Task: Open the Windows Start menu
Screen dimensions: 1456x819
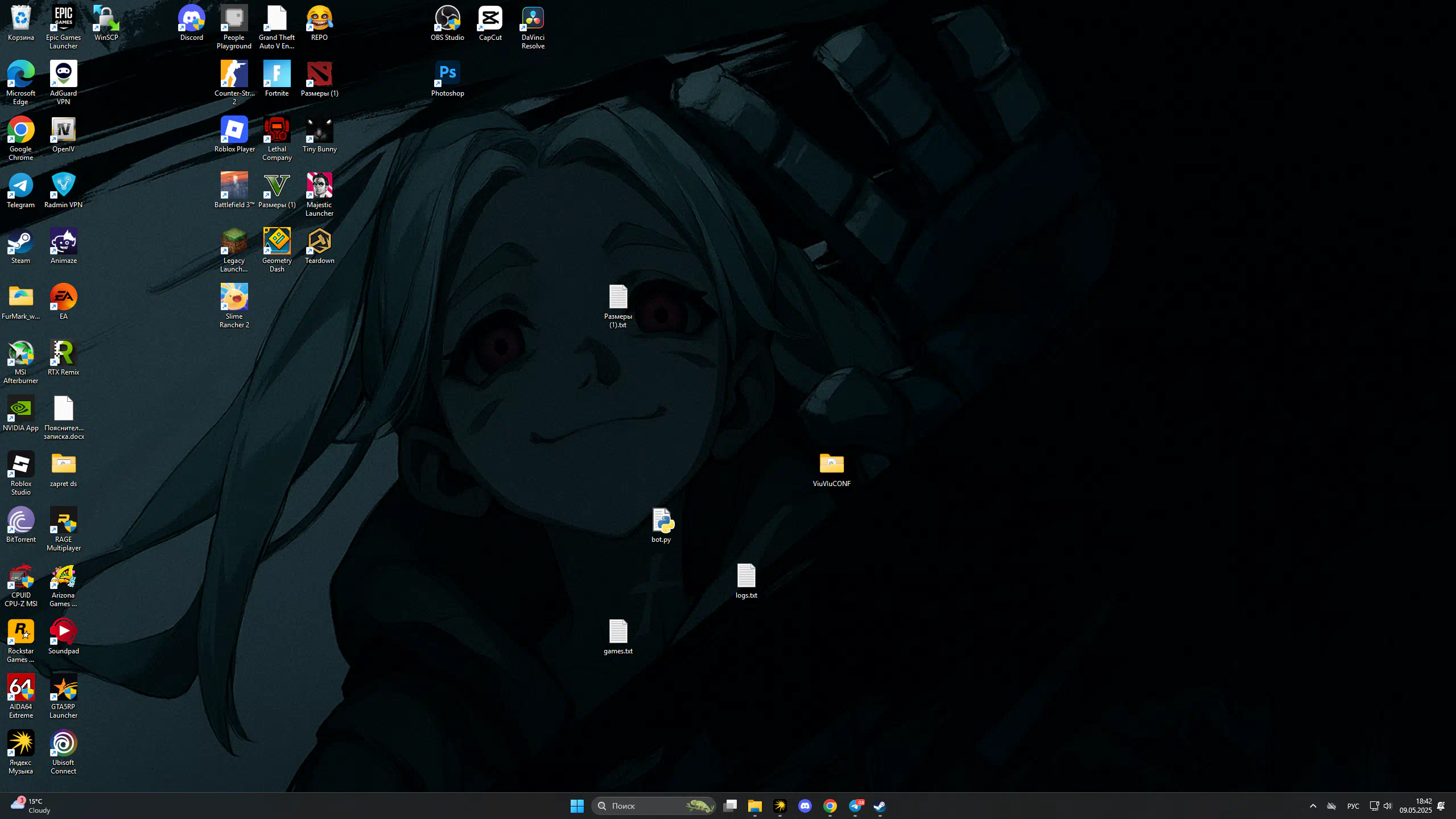Action: 577,806
